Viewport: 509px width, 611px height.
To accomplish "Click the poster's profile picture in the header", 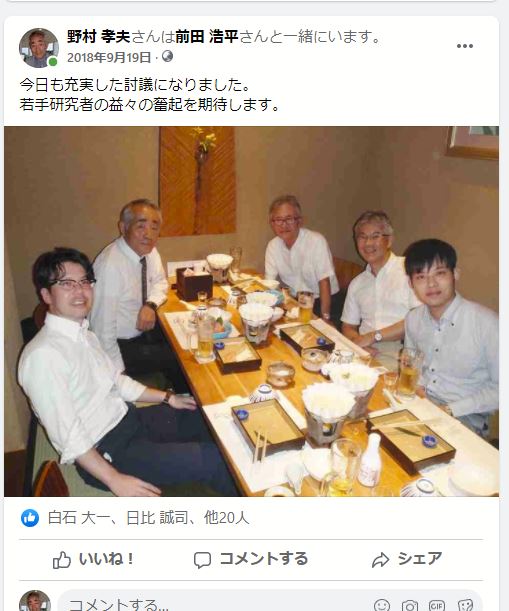I will pos(39,48).
